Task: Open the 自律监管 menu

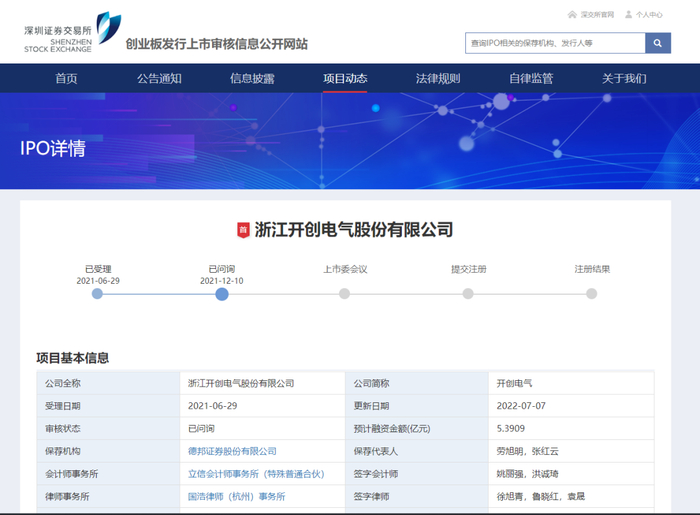Action: coord(531,79)
